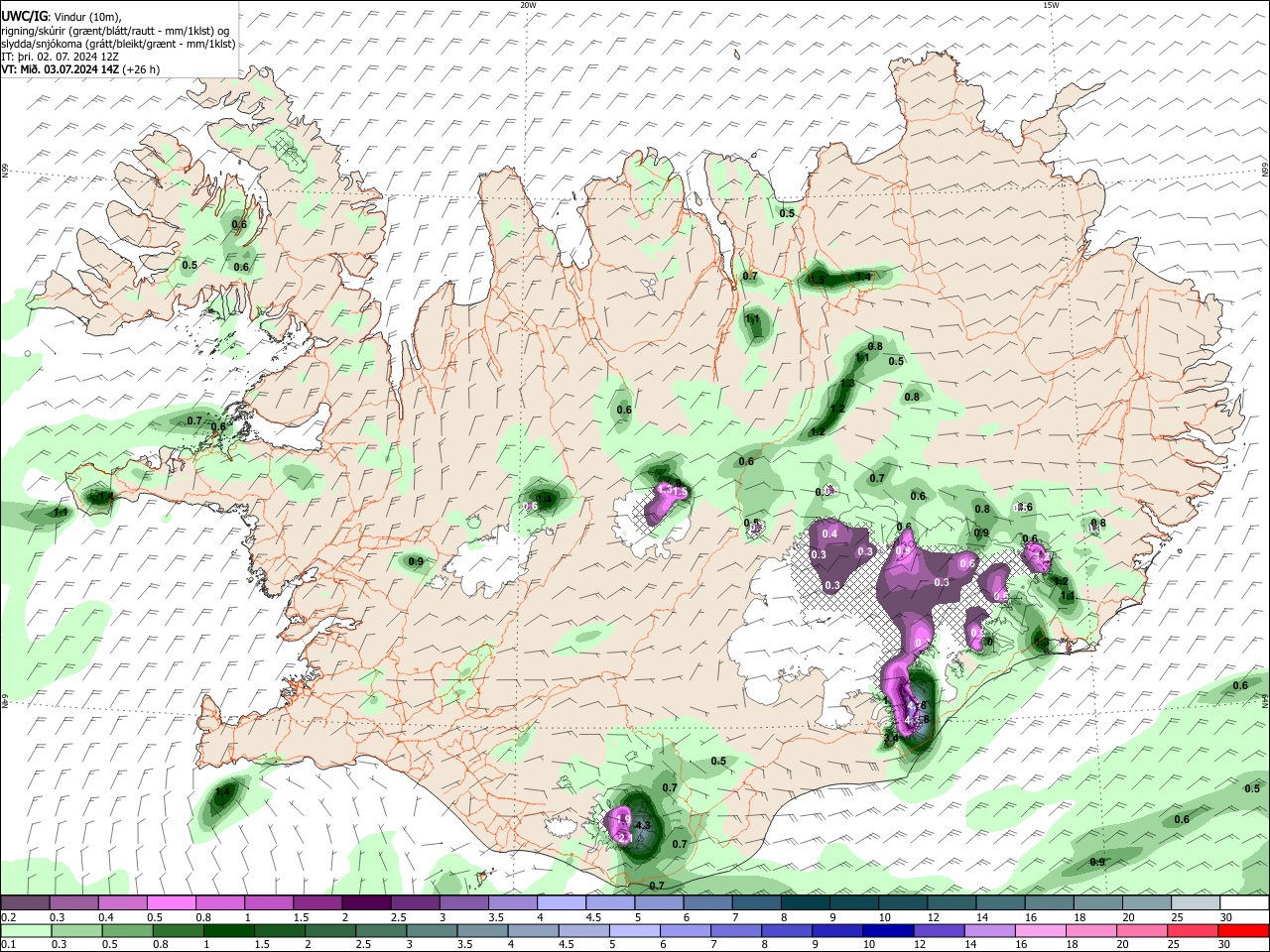Select deep blue 10–12 swatch in lower legend
Viewport: 1270px width, 952px height.
(888, 931)
